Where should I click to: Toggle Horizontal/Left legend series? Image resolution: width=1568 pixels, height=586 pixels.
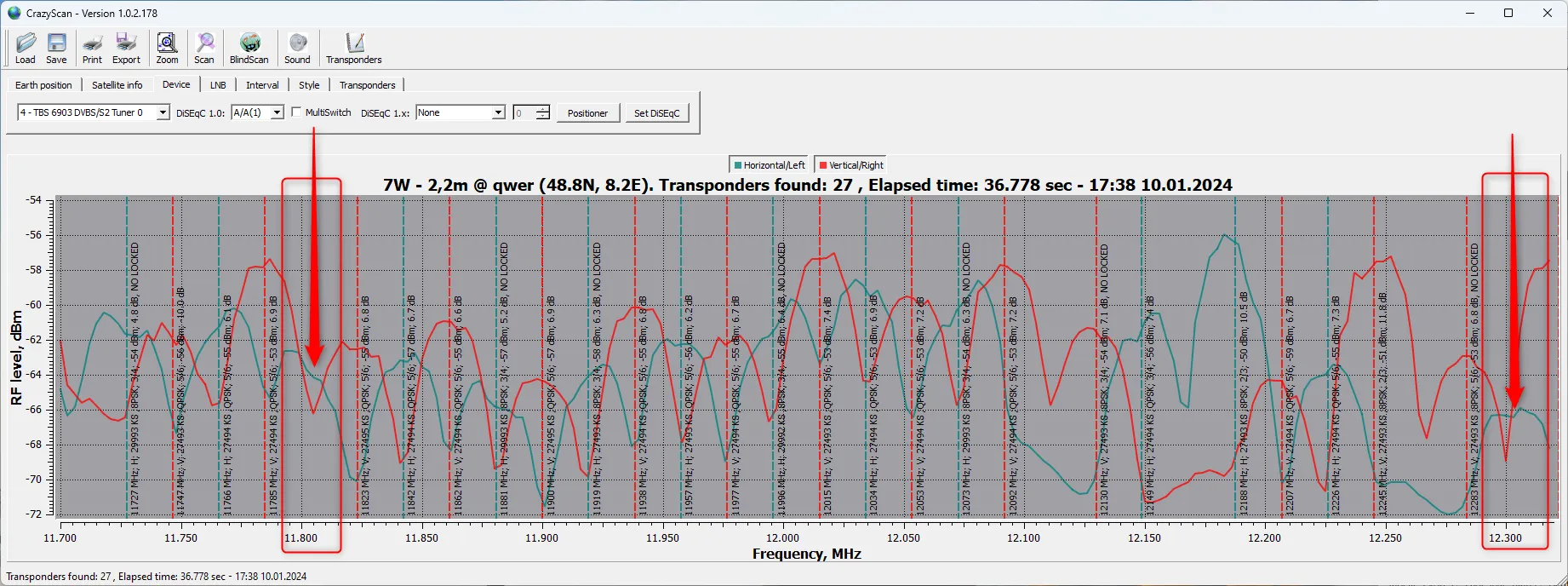[768, 165]
